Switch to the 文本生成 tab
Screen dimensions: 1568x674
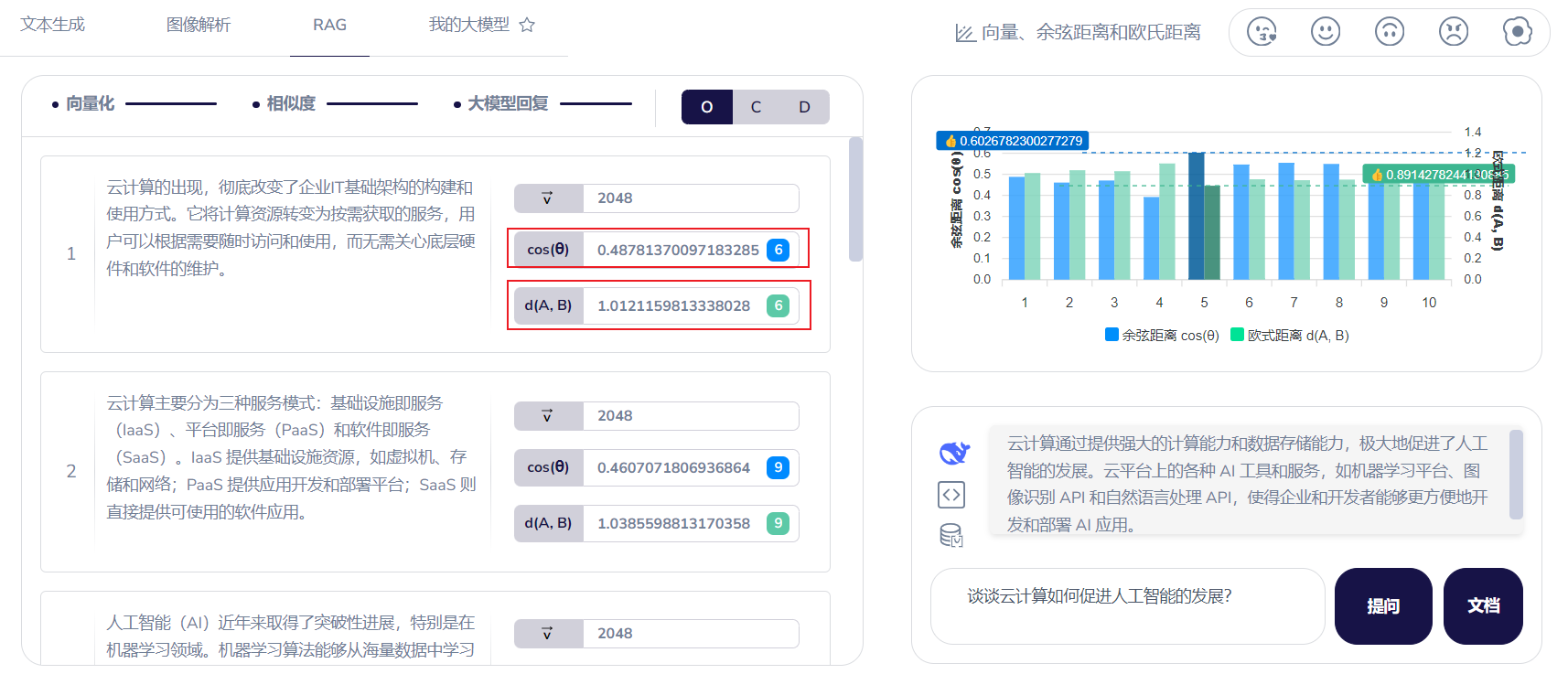(52, 25)
